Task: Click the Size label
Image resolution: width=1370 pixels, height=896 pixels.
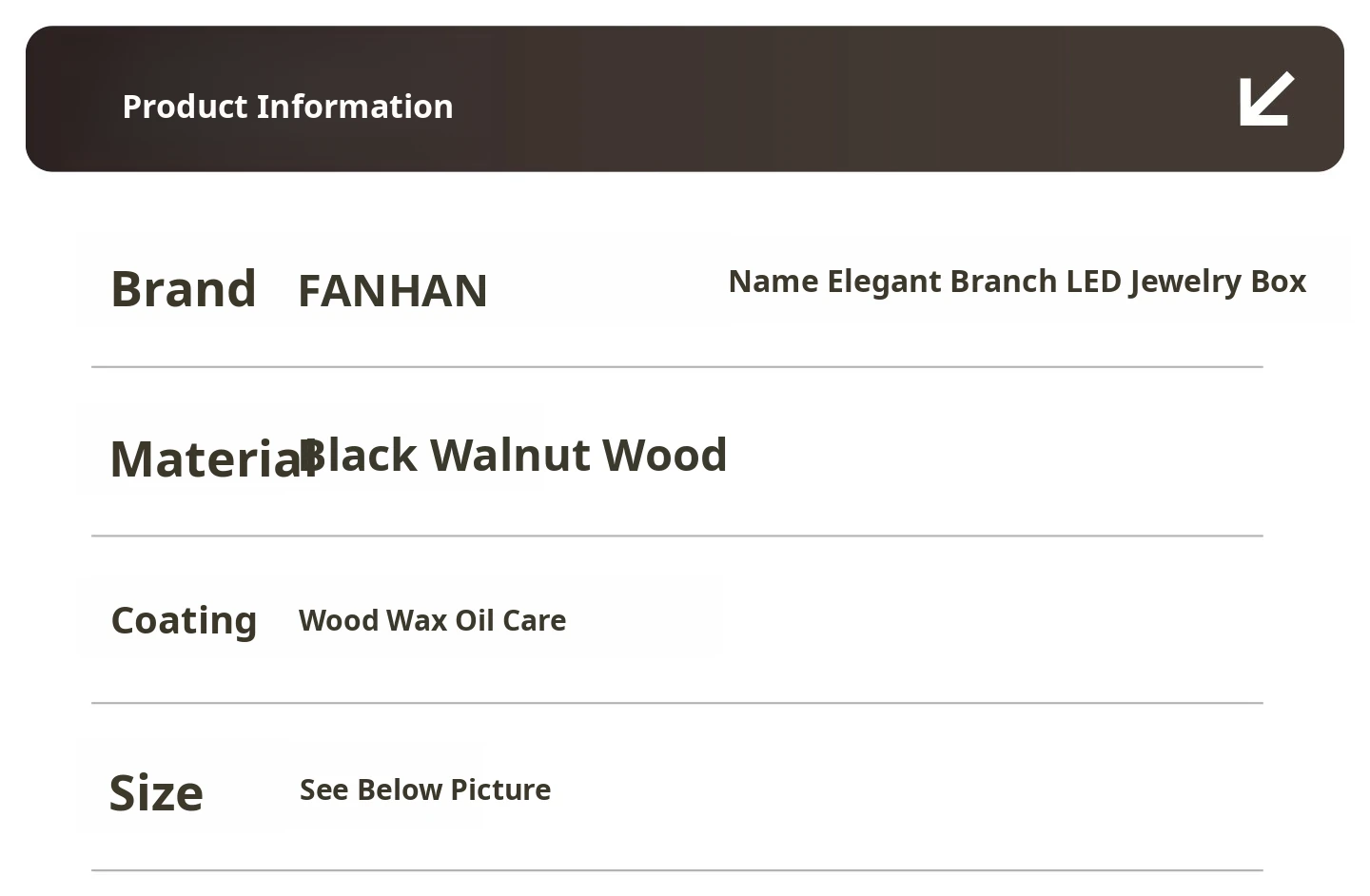Action: click(156, 792)
